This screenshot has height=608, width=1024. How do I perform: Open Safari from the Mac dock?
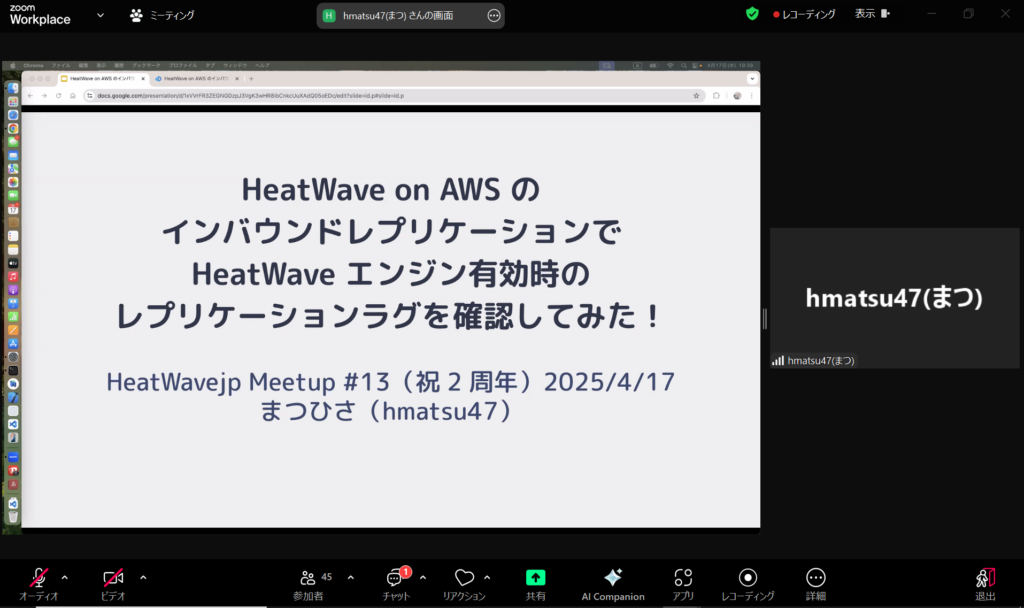click(x=12, y=115)
